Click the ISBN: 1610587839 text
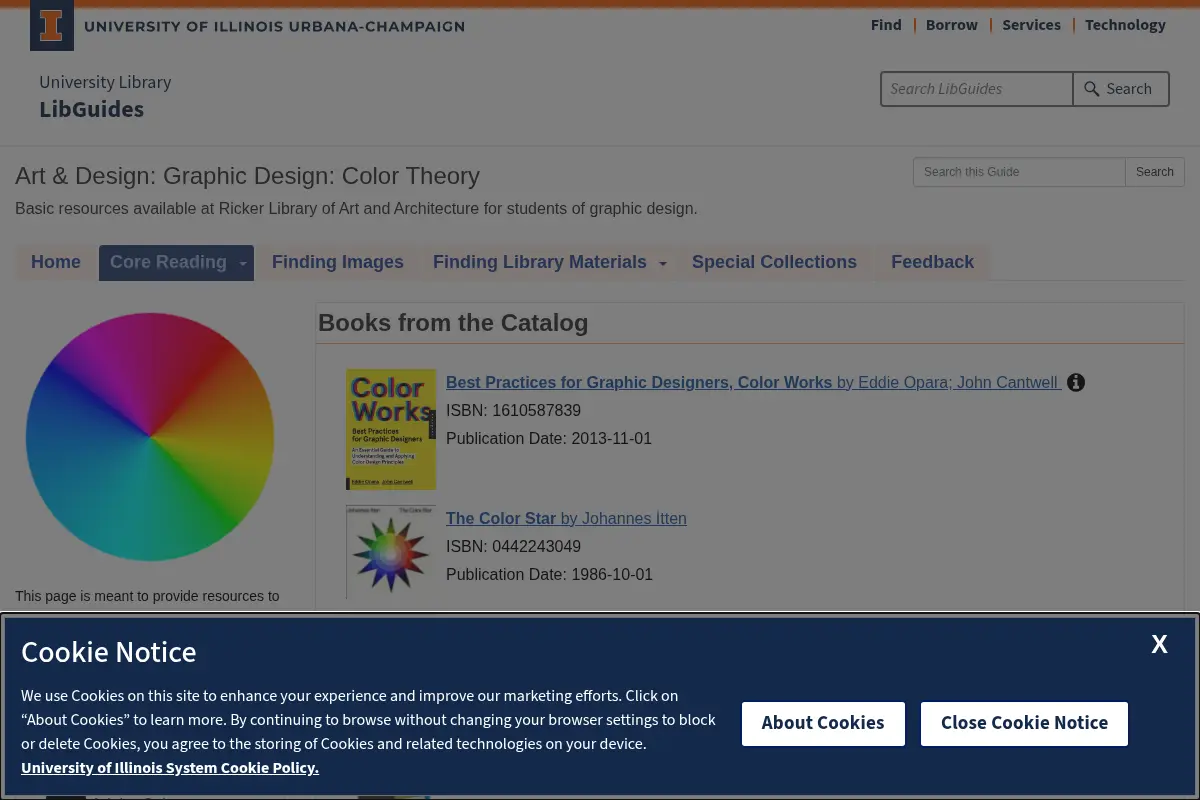1200x800 pixels. 513,410
